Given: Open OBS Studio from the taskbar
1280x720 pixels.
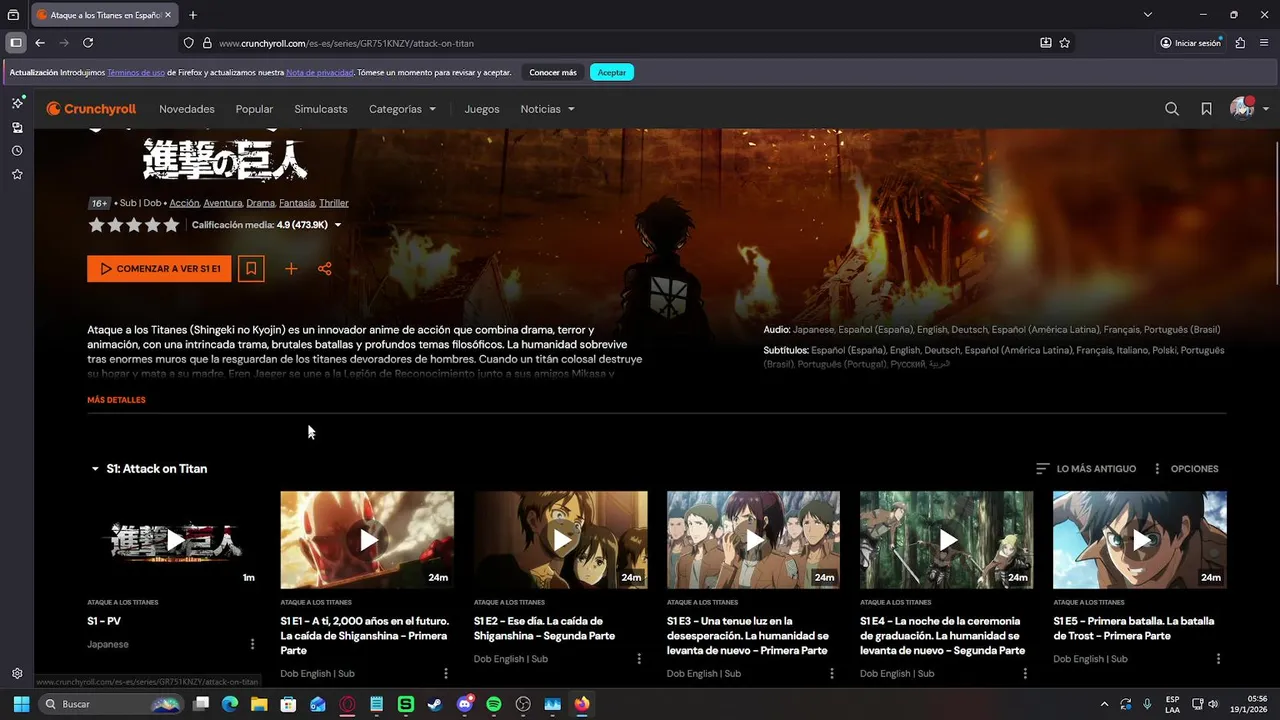Looking at the screenshot, I should click(x=523, y=704).
